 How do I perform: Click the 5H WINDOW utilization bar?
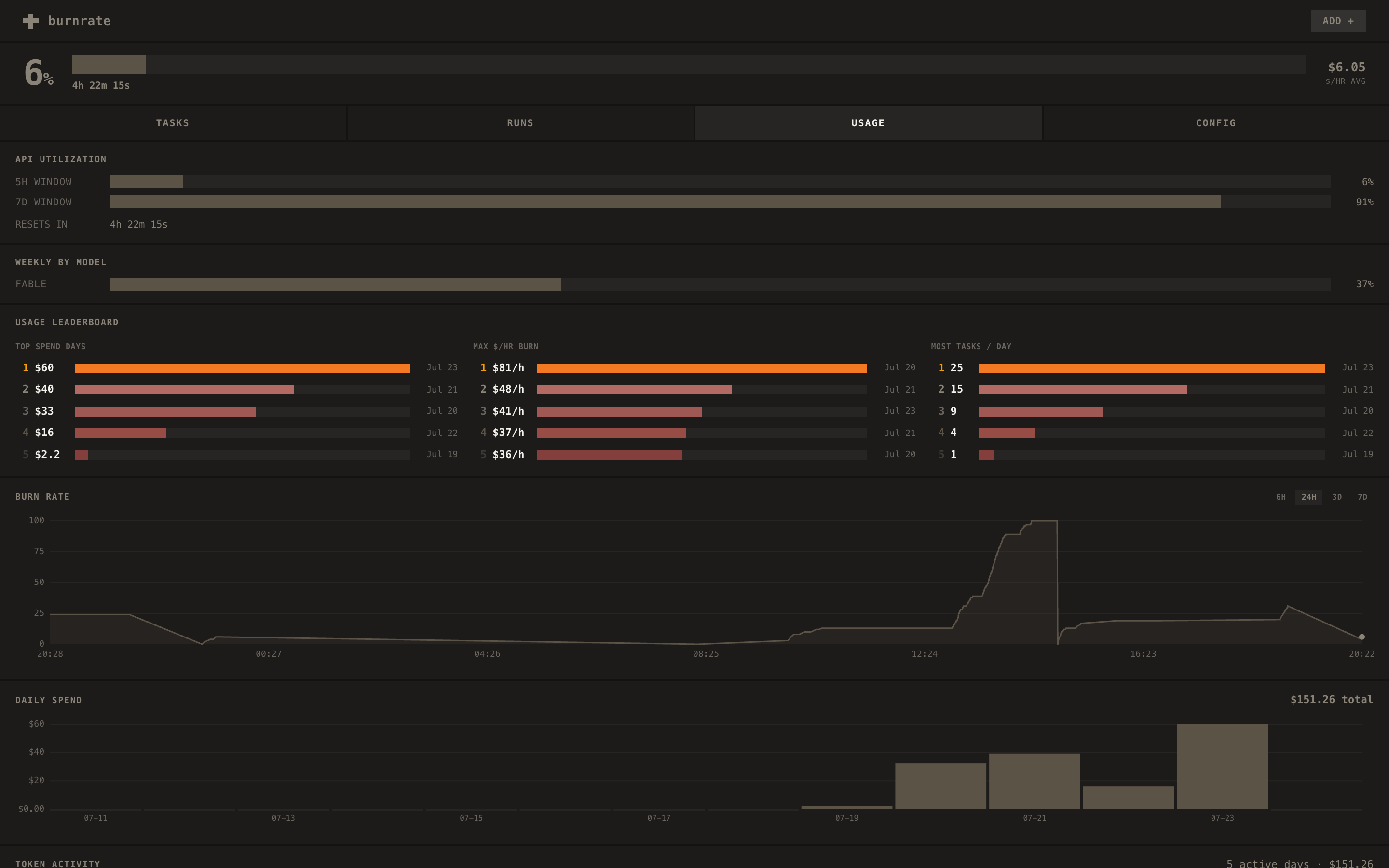[x=721, y=181]
